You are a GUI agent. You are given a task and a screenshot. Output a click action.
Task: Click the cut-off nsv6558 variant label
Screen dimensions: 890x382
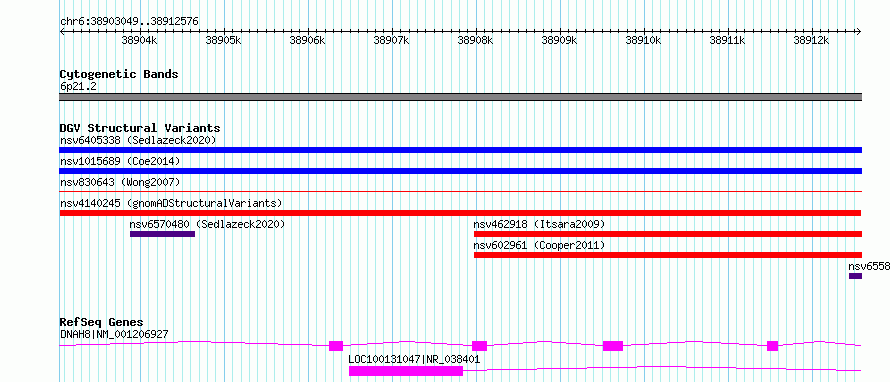pos(869,266)
